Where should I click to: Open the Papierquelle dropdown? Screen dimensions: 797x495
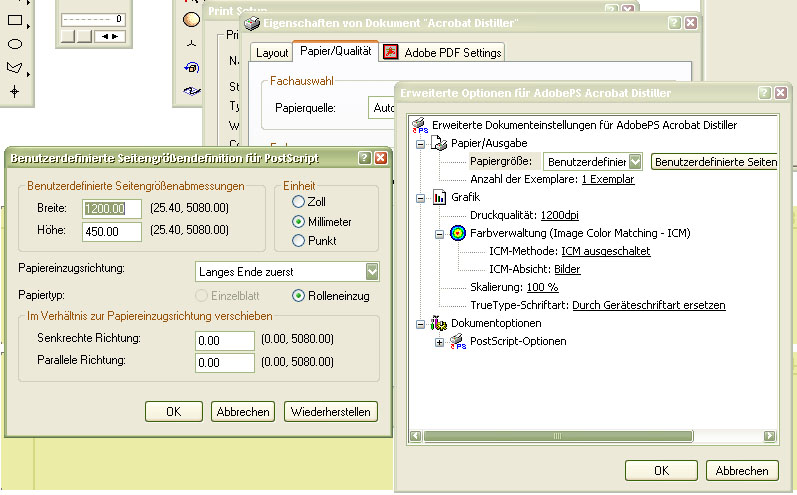click(x=381, y=108)
